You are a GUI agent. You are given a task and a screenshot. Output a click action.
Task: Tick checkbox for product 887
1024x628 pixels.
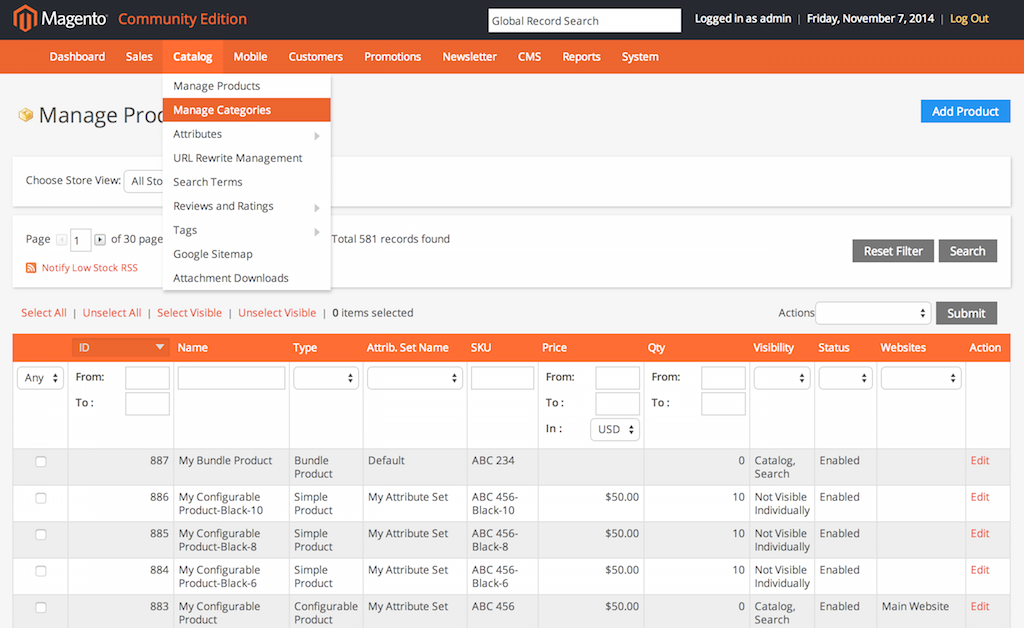point(40,462)
